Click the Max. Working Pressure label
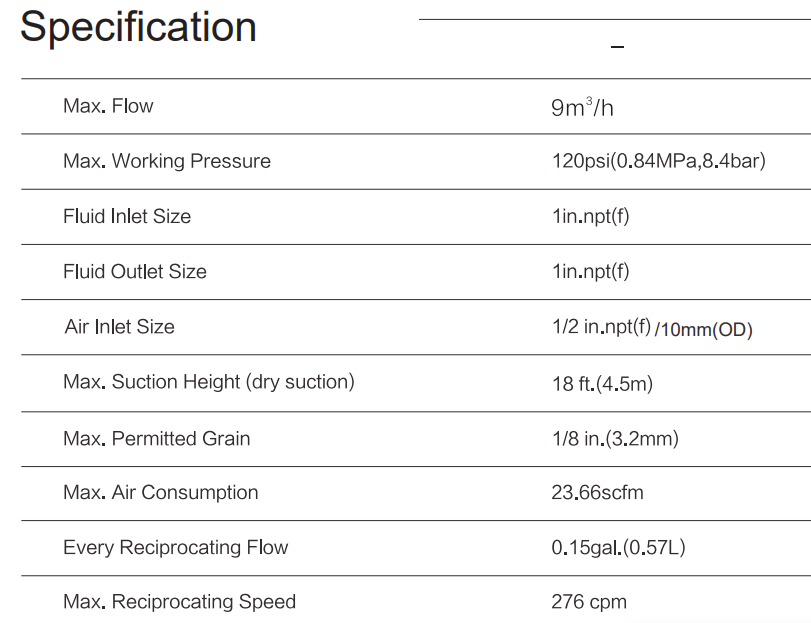This screenshot has height=623, width=811. coord(167,161)
